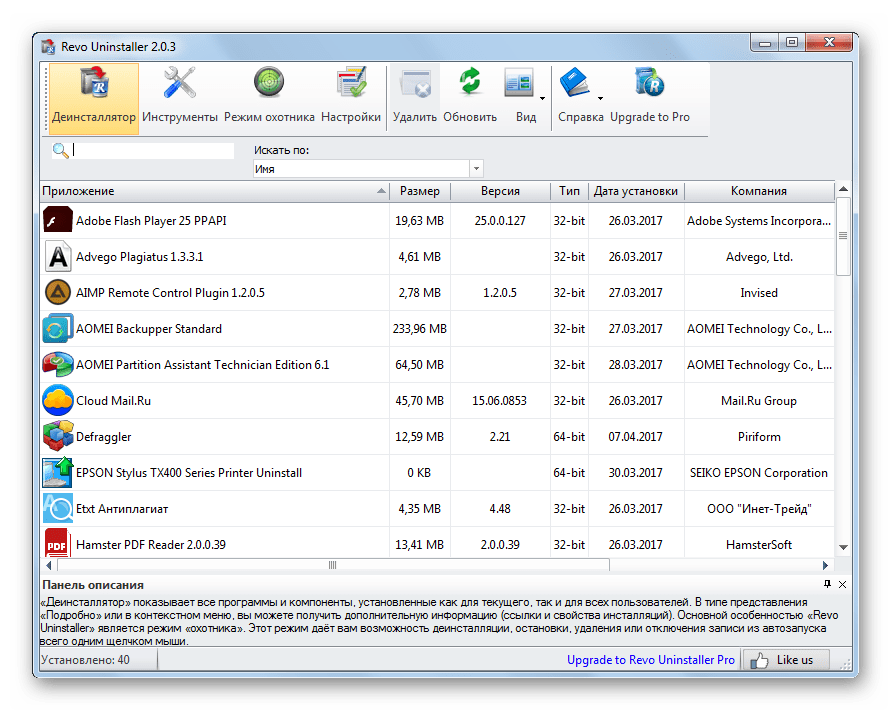892x711 pixels.
Task: Click version cell 15.06.0853
Action: click(x=499, y=400)
